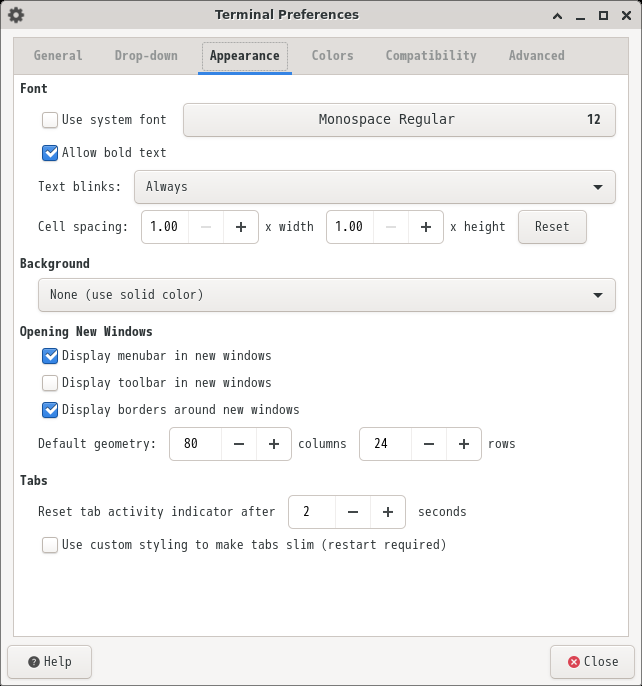Increase default geometry columns with plus icon
Image resolution: width=642 pixels, height=686 pixels.
(x=274, y=444)
